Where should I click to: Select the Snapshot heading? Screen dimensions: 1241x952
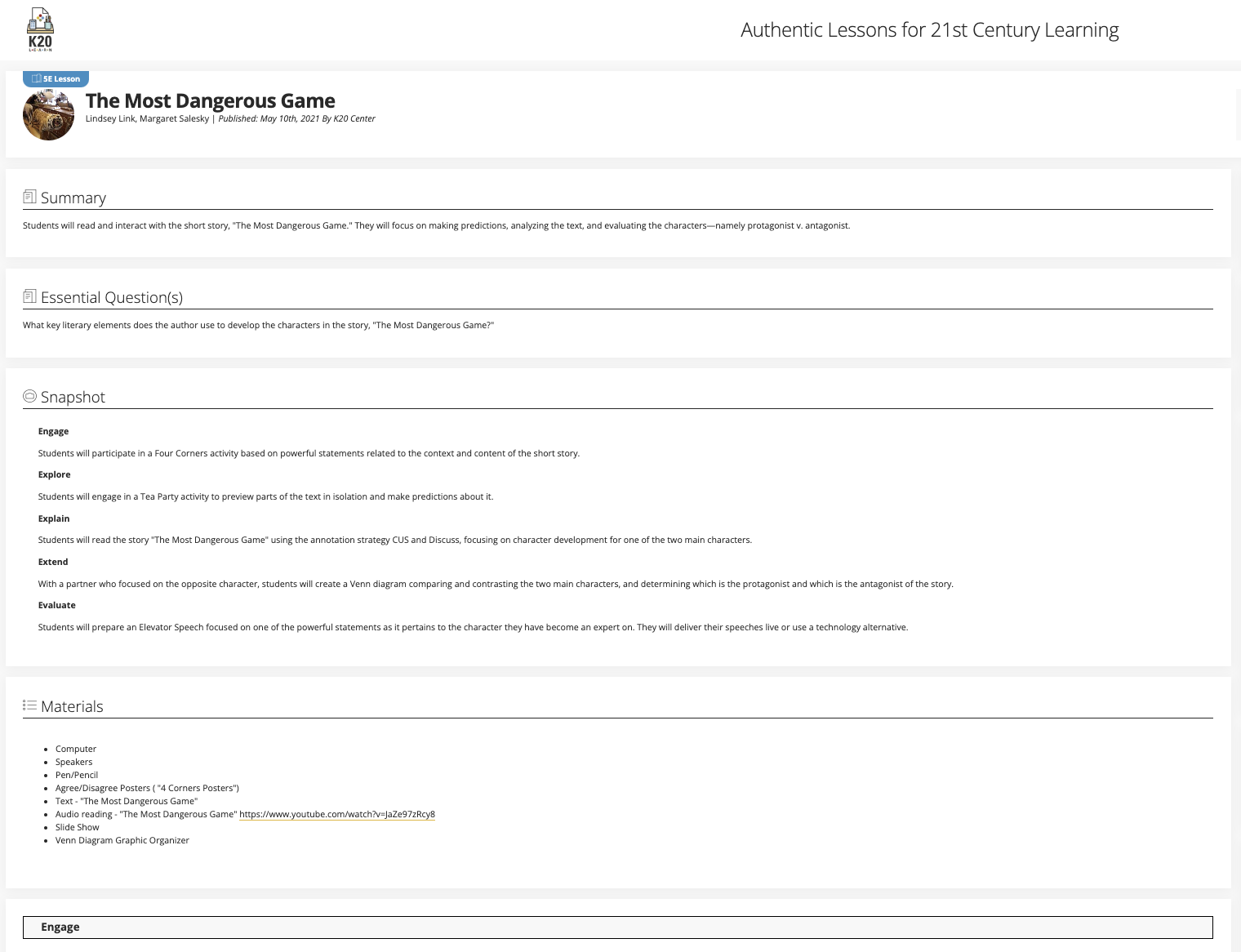(73, 397)
